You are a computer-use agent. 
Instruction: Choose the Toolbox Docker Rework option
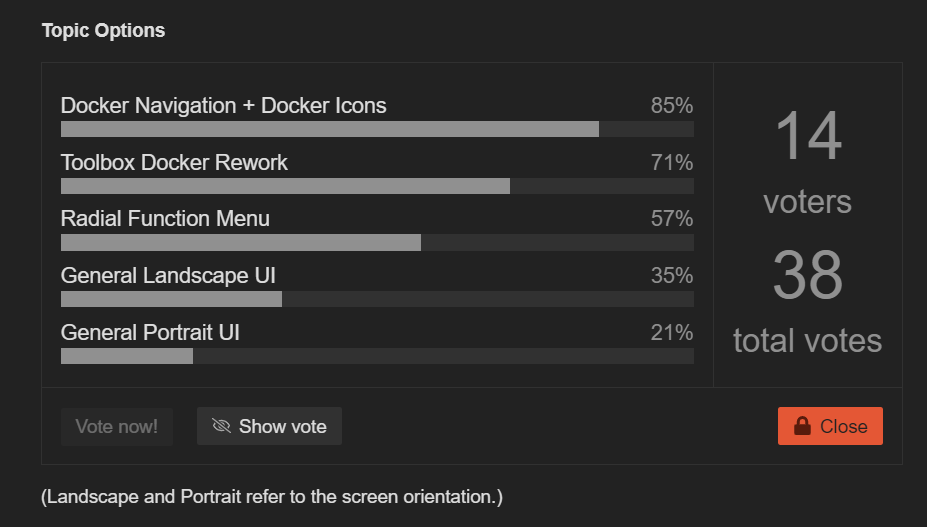(174, 162)
